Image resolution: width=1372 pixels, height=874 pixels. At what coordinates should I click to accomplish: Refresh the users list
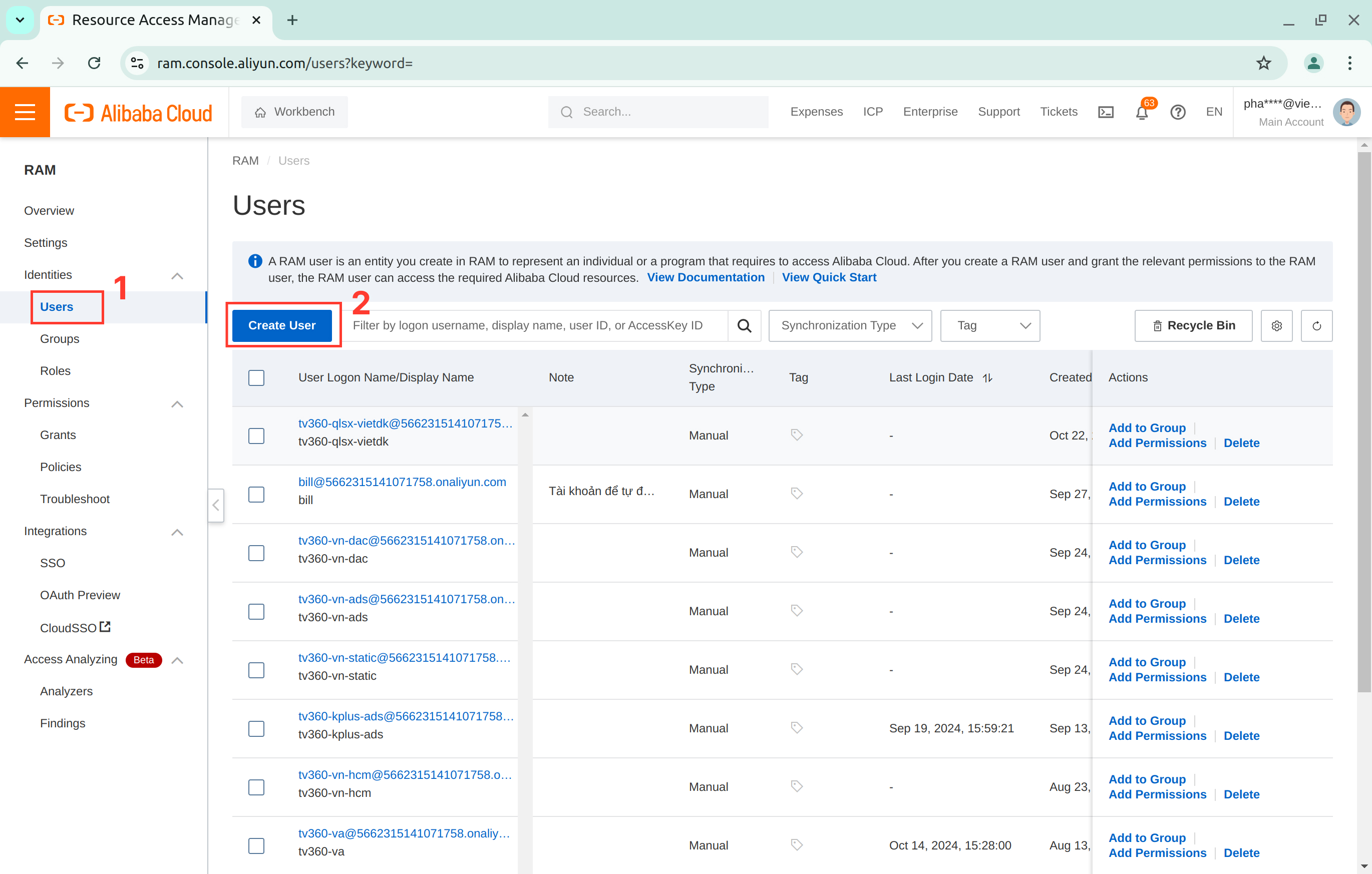click(x=1316, y=325)
